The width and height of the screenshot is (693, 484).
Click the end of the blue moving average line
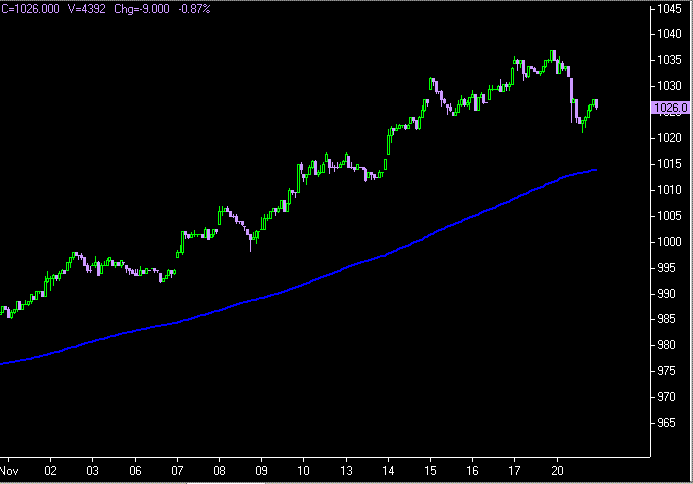[x=596, y=170]
